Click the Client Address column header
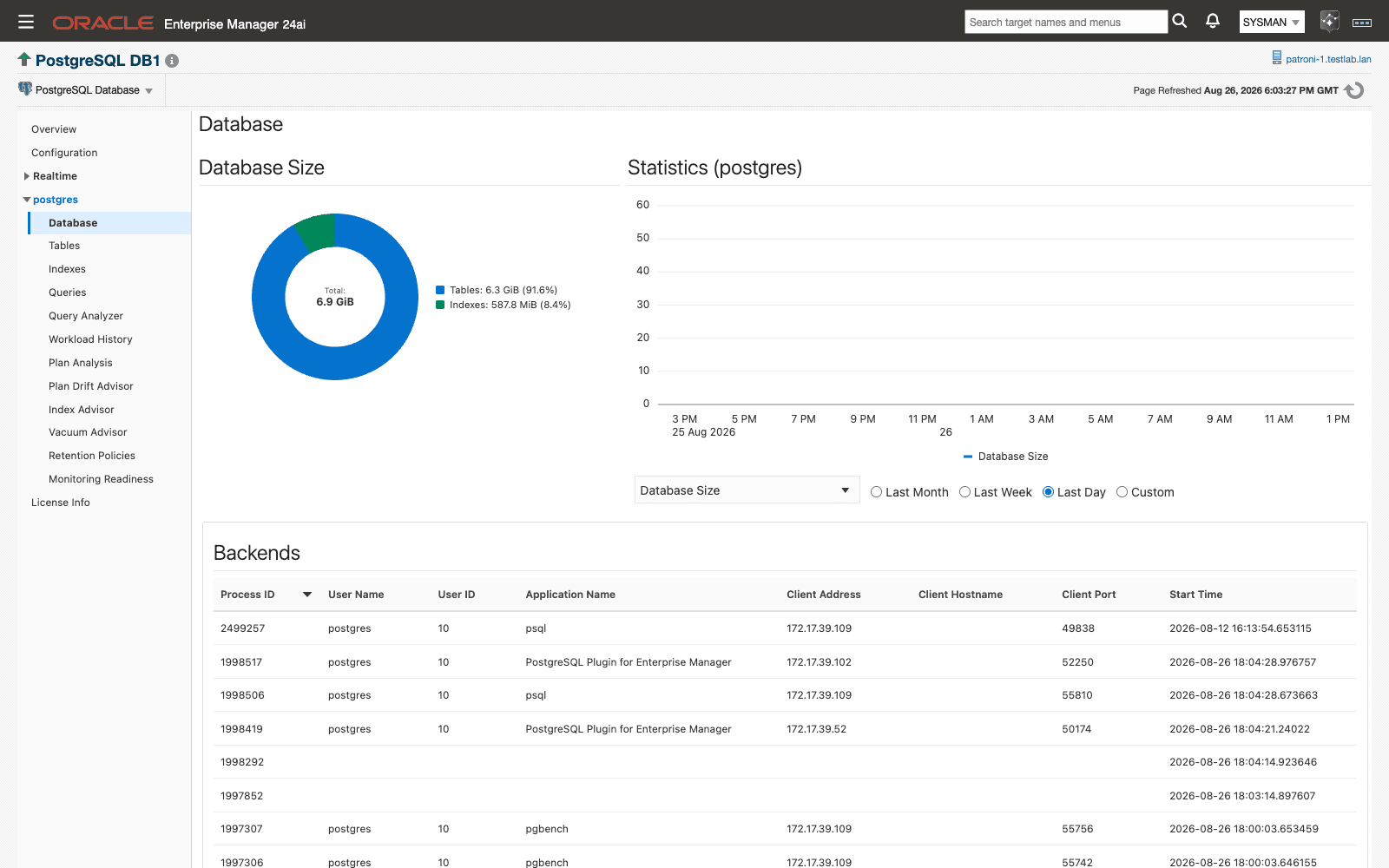 pyautogui.click(x=824, y=595)
